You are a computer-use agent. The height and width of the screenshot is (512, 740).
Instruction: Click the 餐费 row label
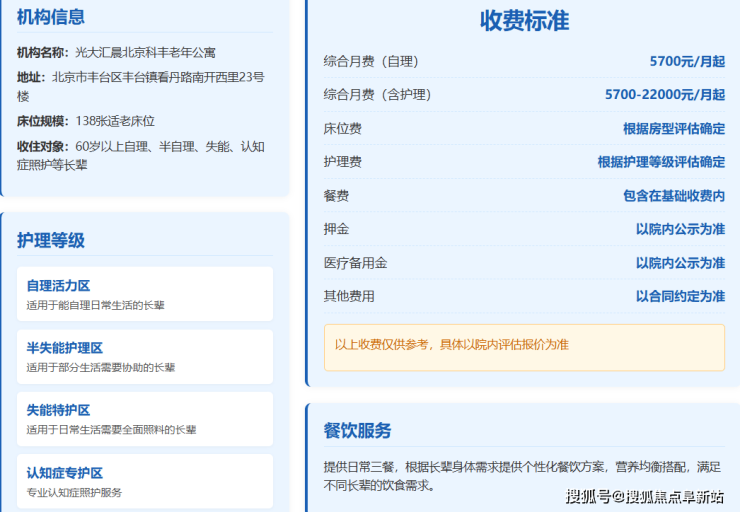click(x=336, y=196)
